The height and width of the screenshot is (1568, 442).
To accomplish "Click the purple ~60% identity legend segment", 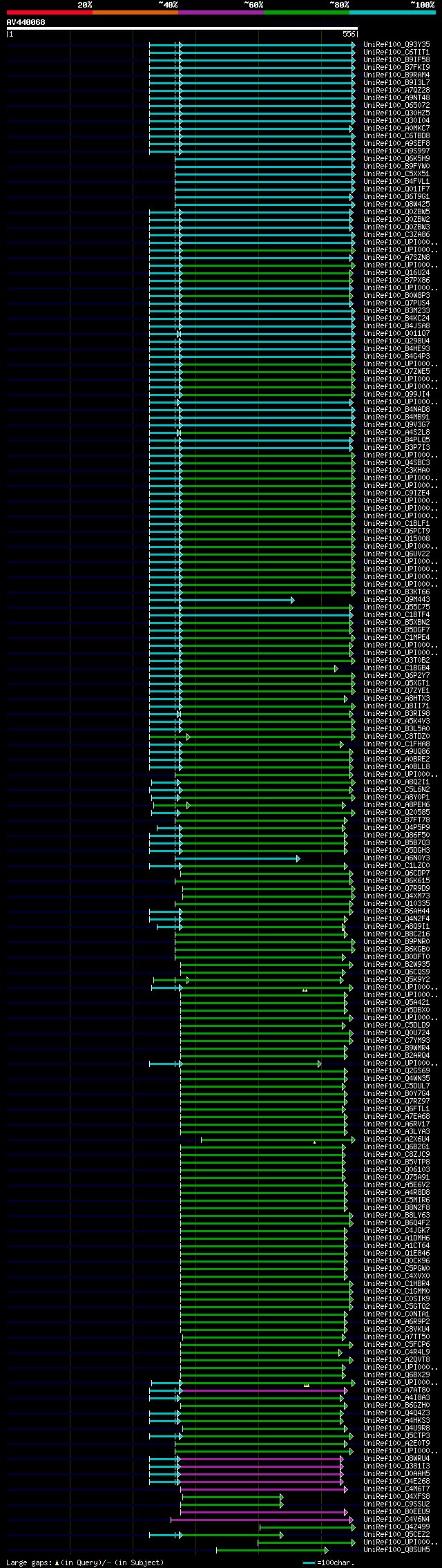I will 220,12.
